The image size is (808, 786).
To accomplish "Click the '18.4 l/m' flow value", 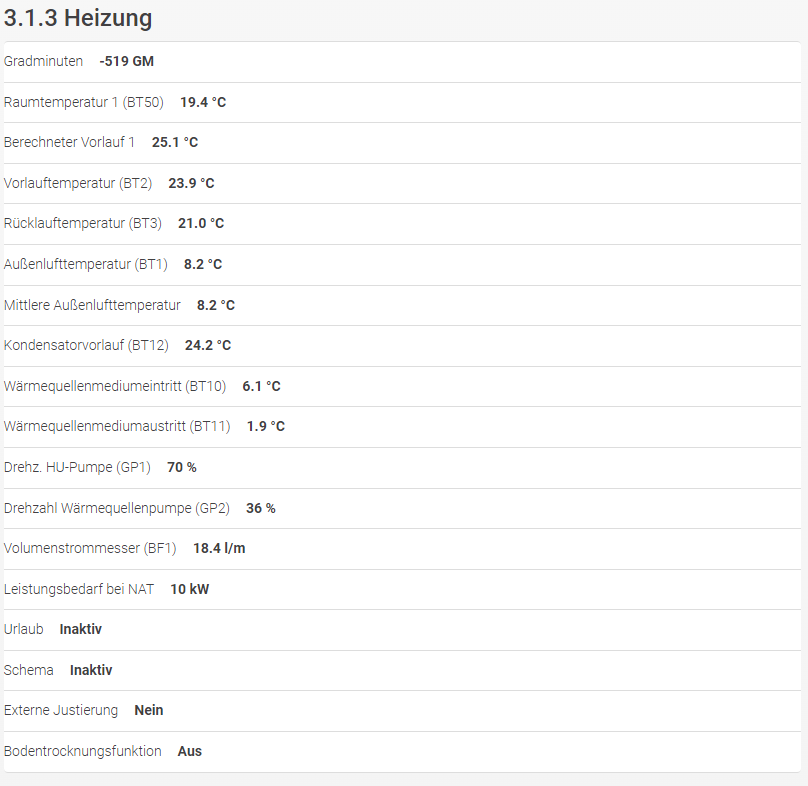I will tap(220, 548).
